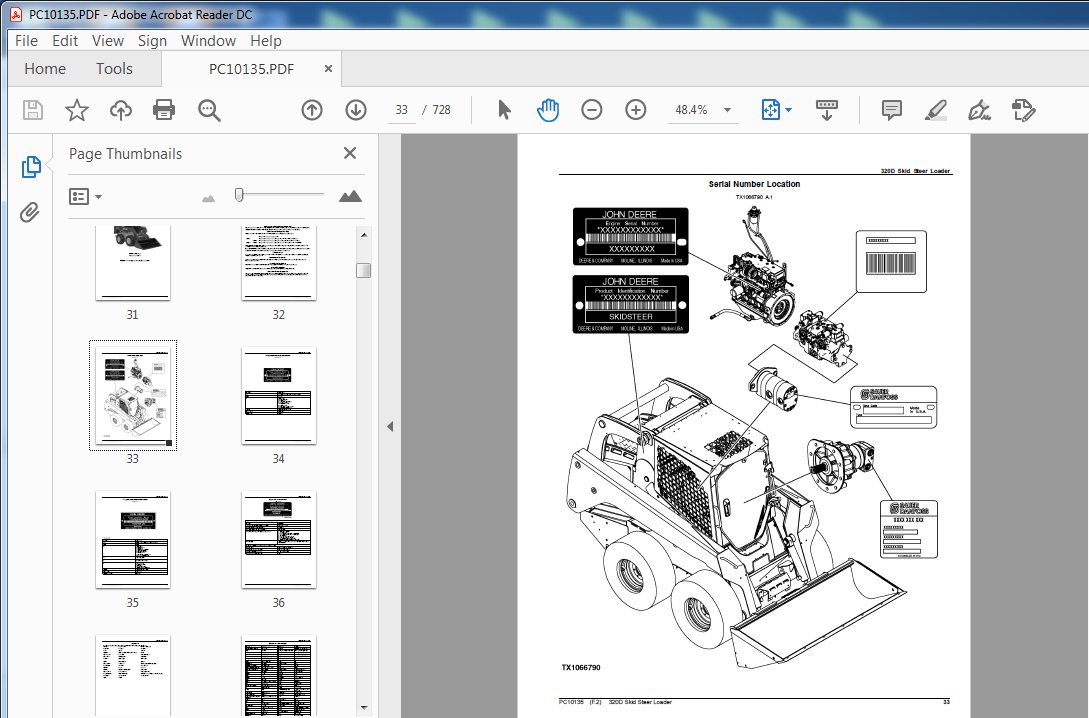Open the zoom percentage dropdown arrow
This screenshot has width=1089, height=718.
[727, 110]
